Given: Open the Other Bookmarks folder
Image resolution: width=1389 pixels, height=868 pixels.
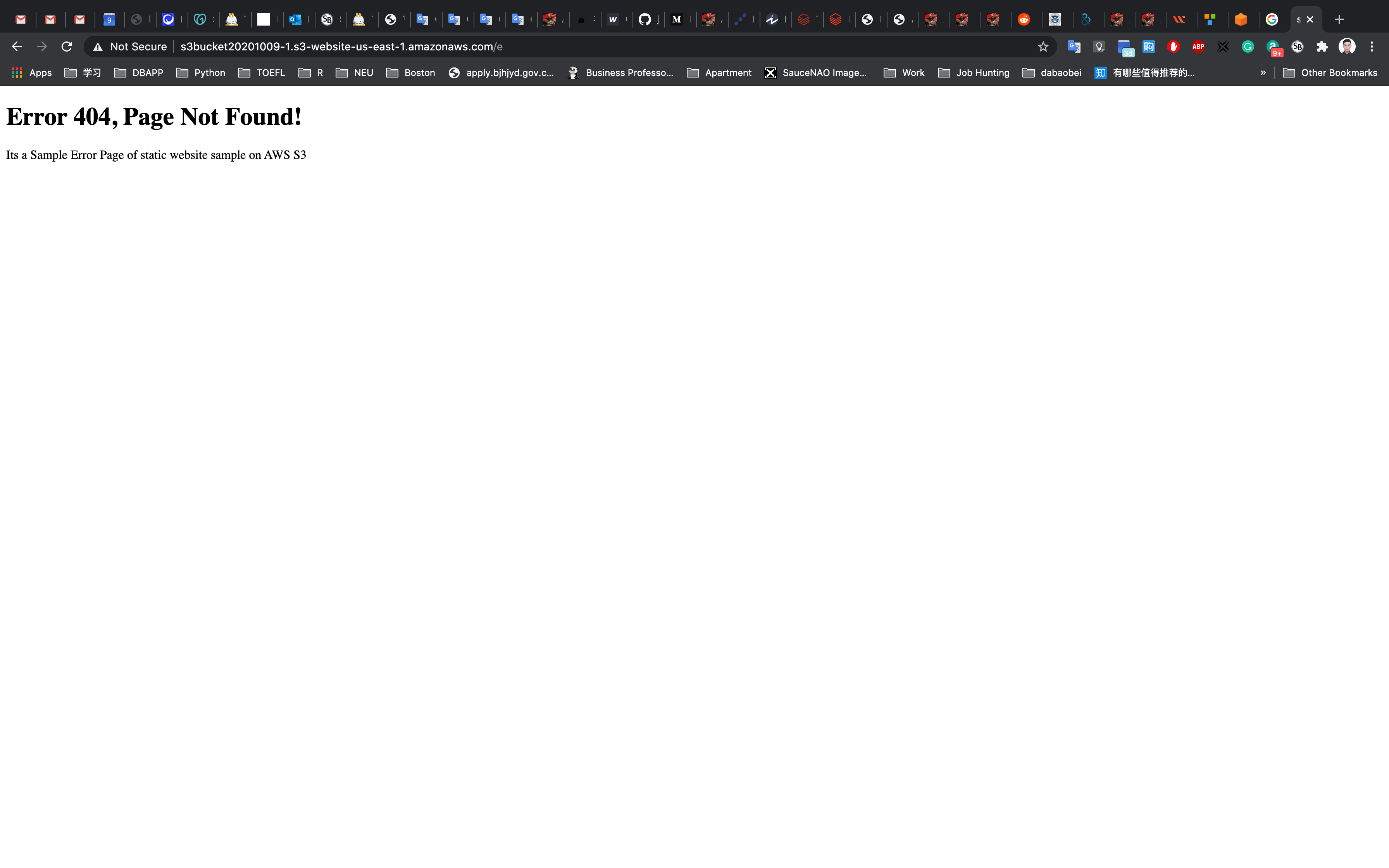Looking at the screenshot, I should tap(1330, 72).
